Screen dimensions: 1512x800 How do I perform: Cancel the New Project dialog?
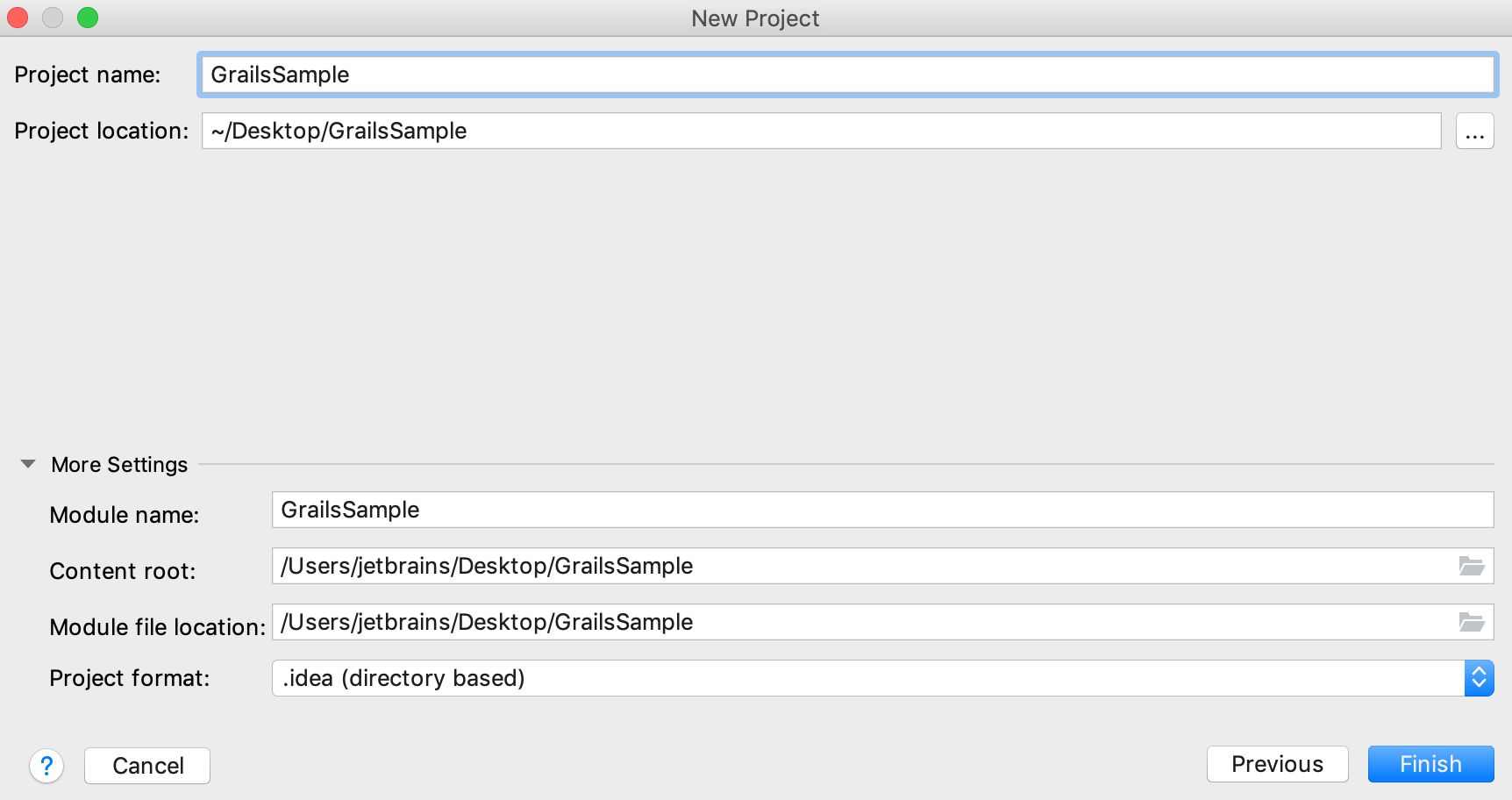pyautogui.click(x=147, y=766)
